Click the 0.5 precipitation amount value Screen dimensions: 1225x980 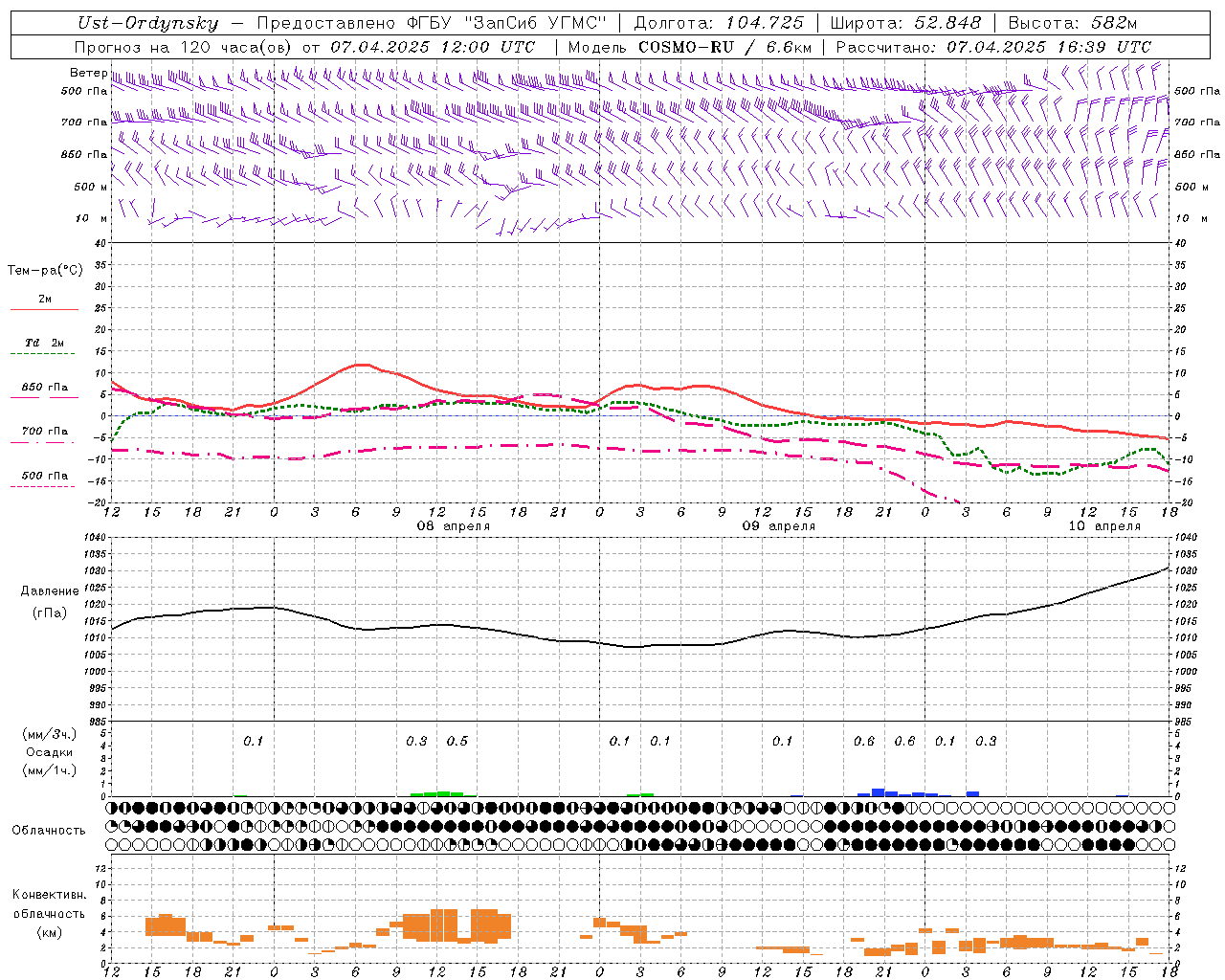click(457, 741)
